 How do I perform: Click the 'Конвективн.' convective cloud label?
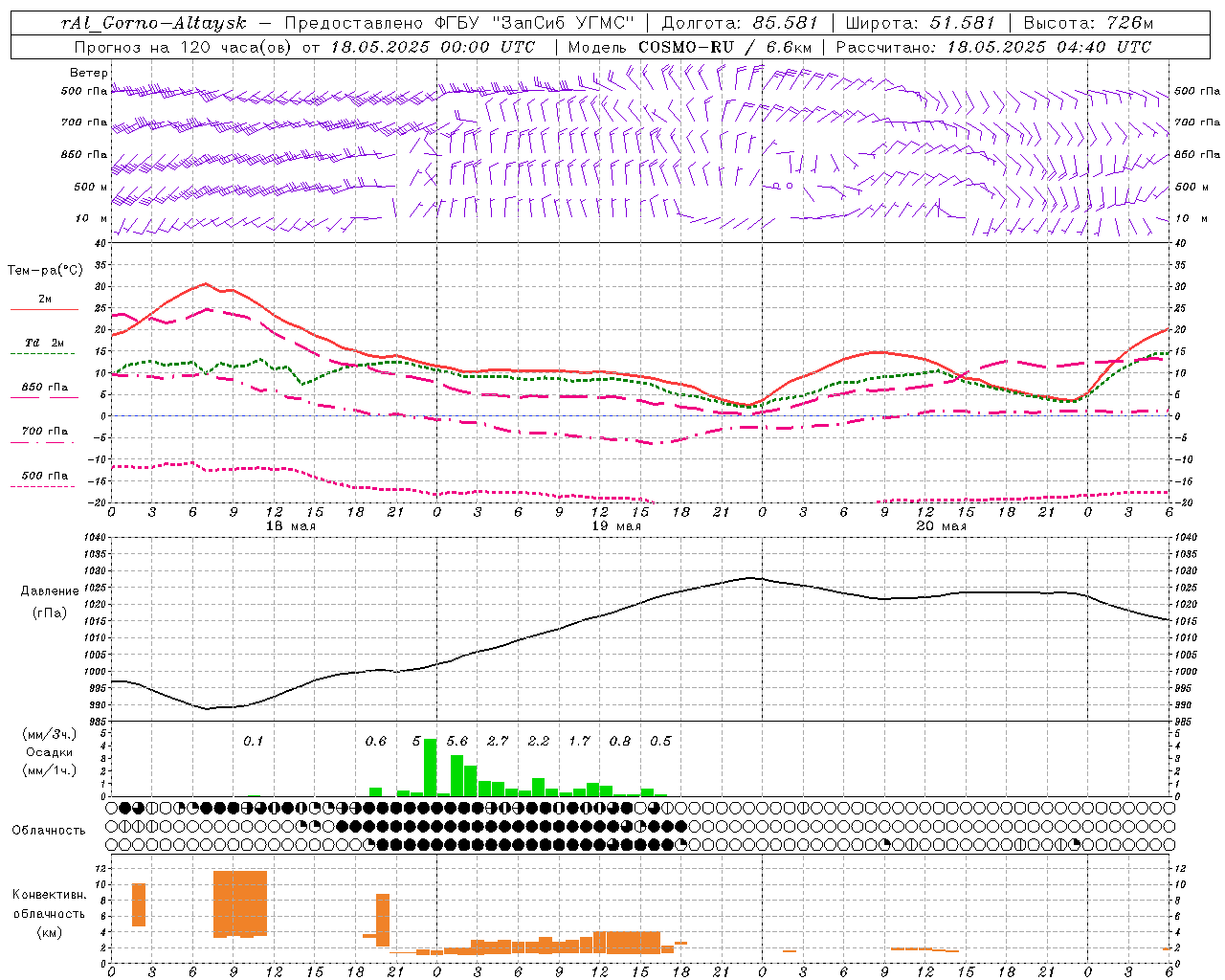[49, 894]
